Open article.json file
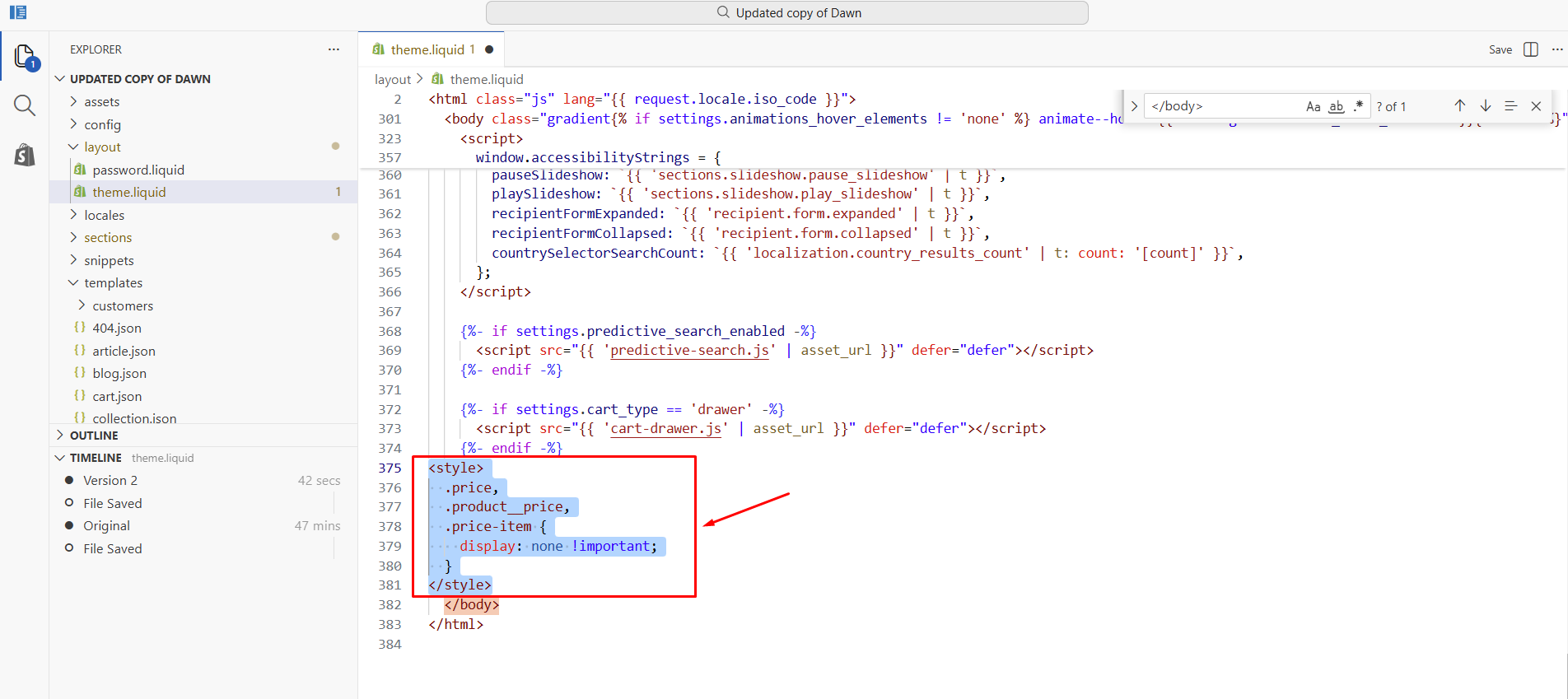The height and width of the screenshot is (699, 1568). [124, 351]
